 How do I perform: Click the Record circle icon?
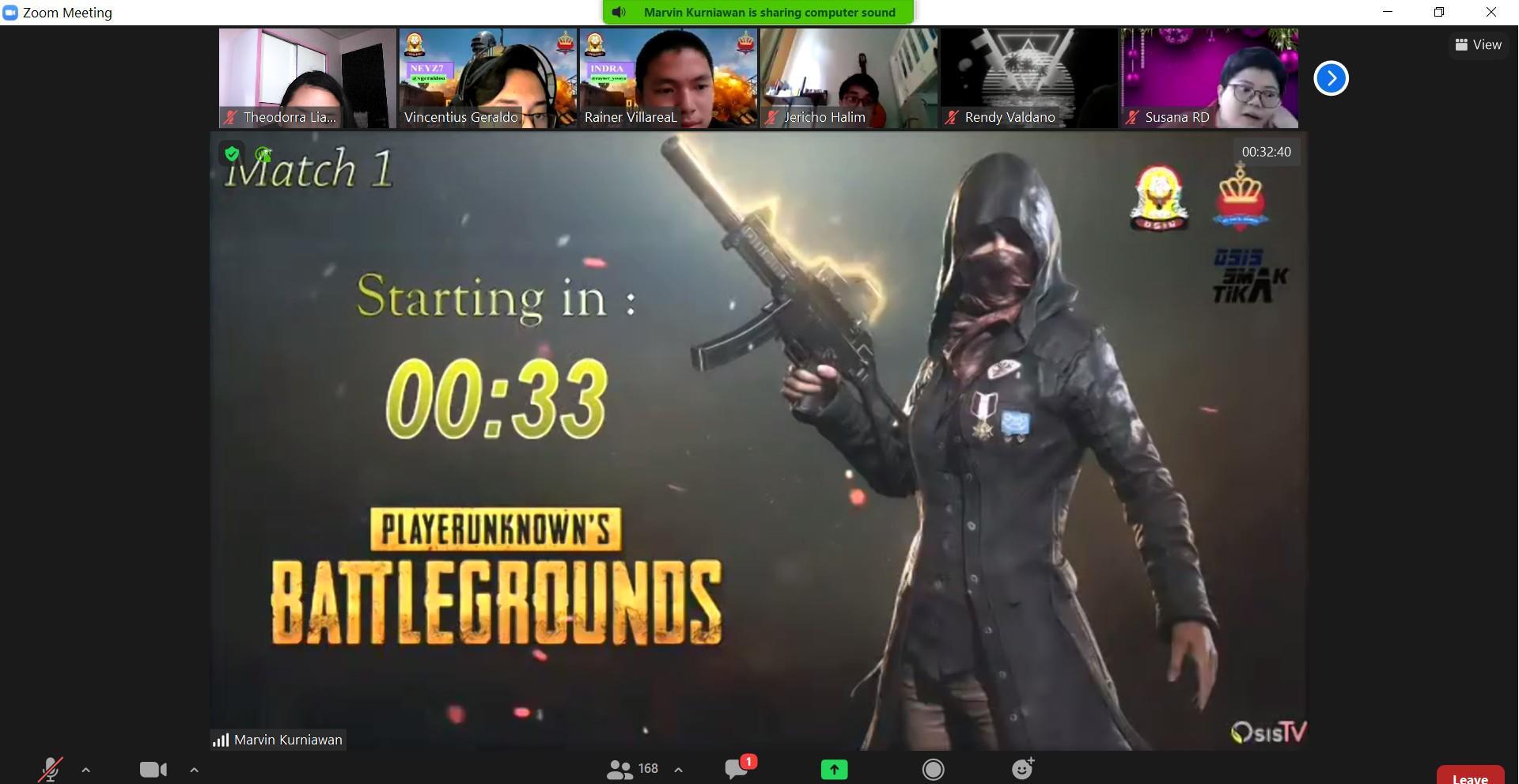[934, 769]
